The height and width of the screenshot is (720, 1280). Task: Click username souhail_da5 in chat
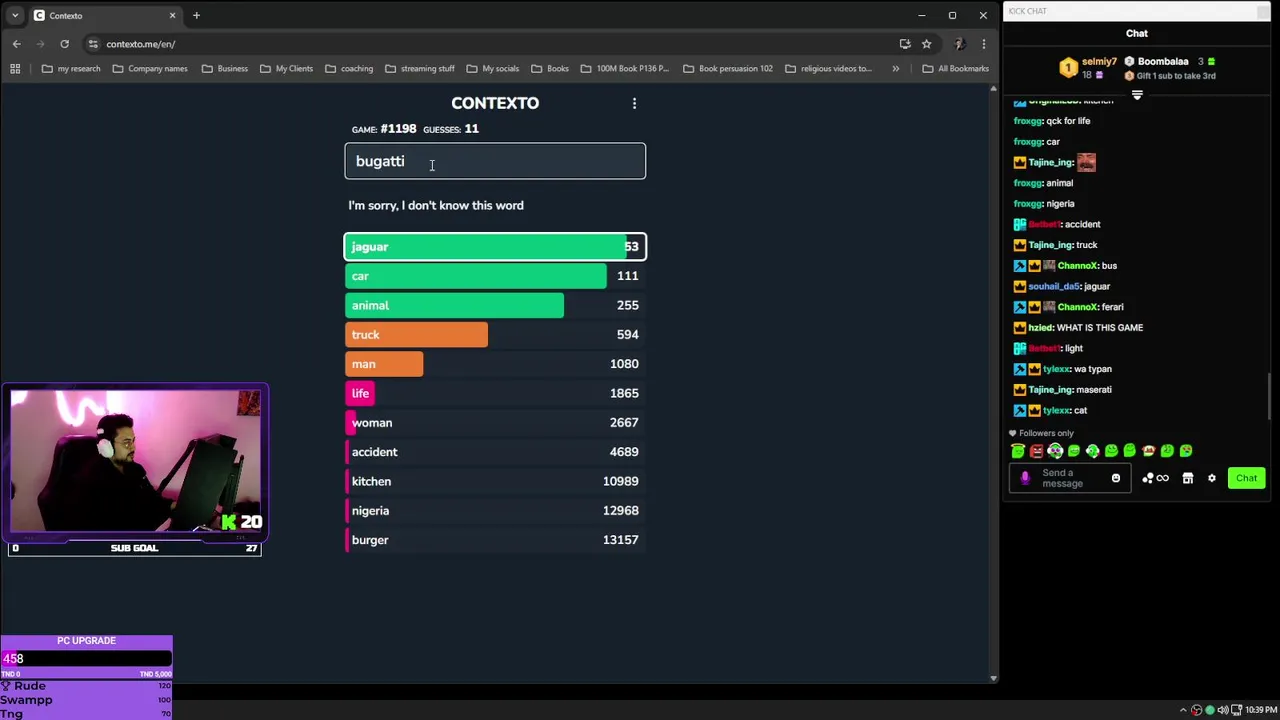pyautogui.click(x=1054, y=286)
